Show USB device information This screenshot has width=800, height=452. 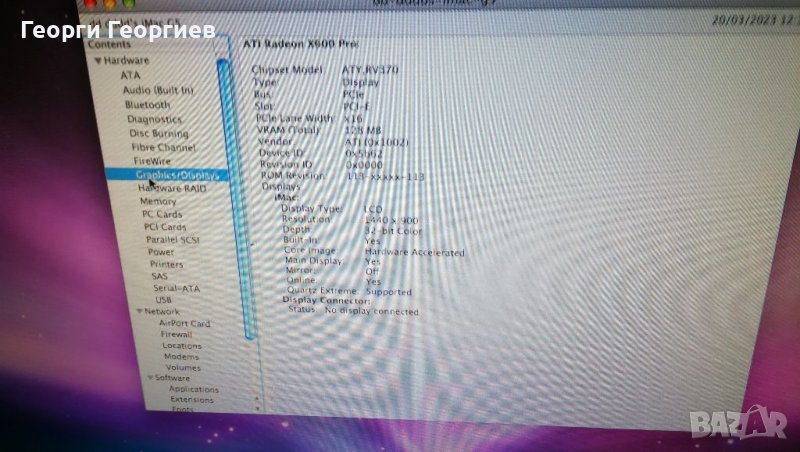[x=163, y=300]
